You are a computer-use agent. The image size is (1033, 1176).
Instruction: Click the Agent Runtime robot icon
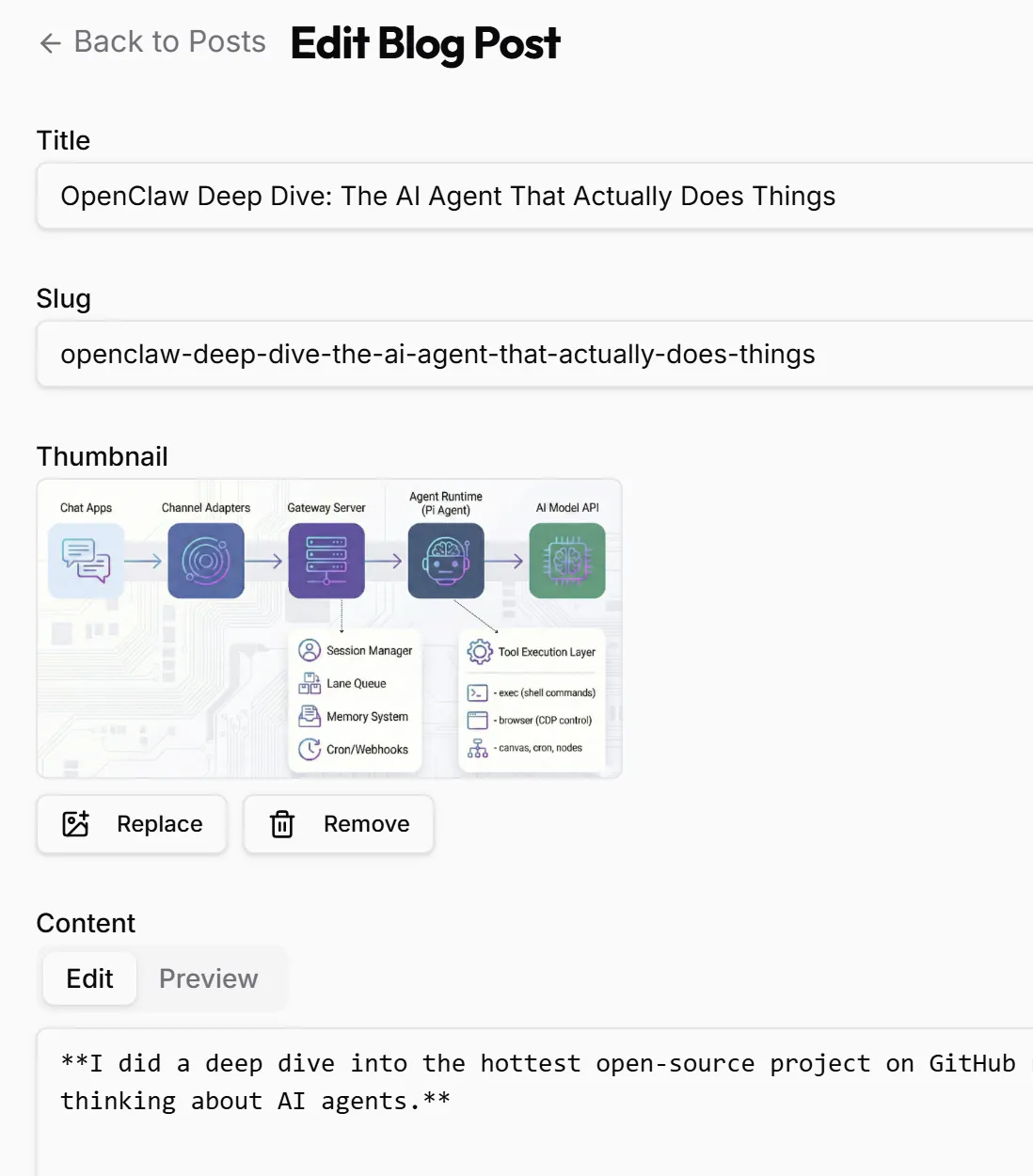(446, 561)
